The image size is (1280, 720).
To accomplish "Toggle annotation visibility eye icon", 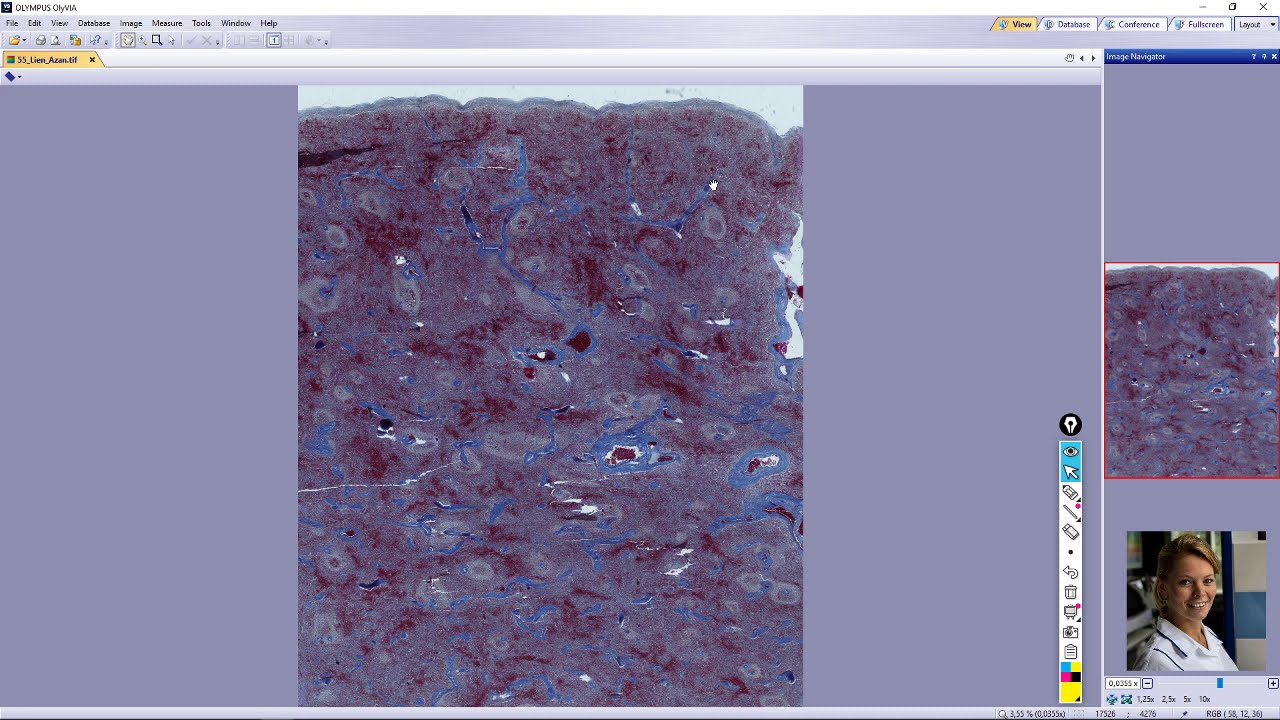I will [x=1071, y=452].
